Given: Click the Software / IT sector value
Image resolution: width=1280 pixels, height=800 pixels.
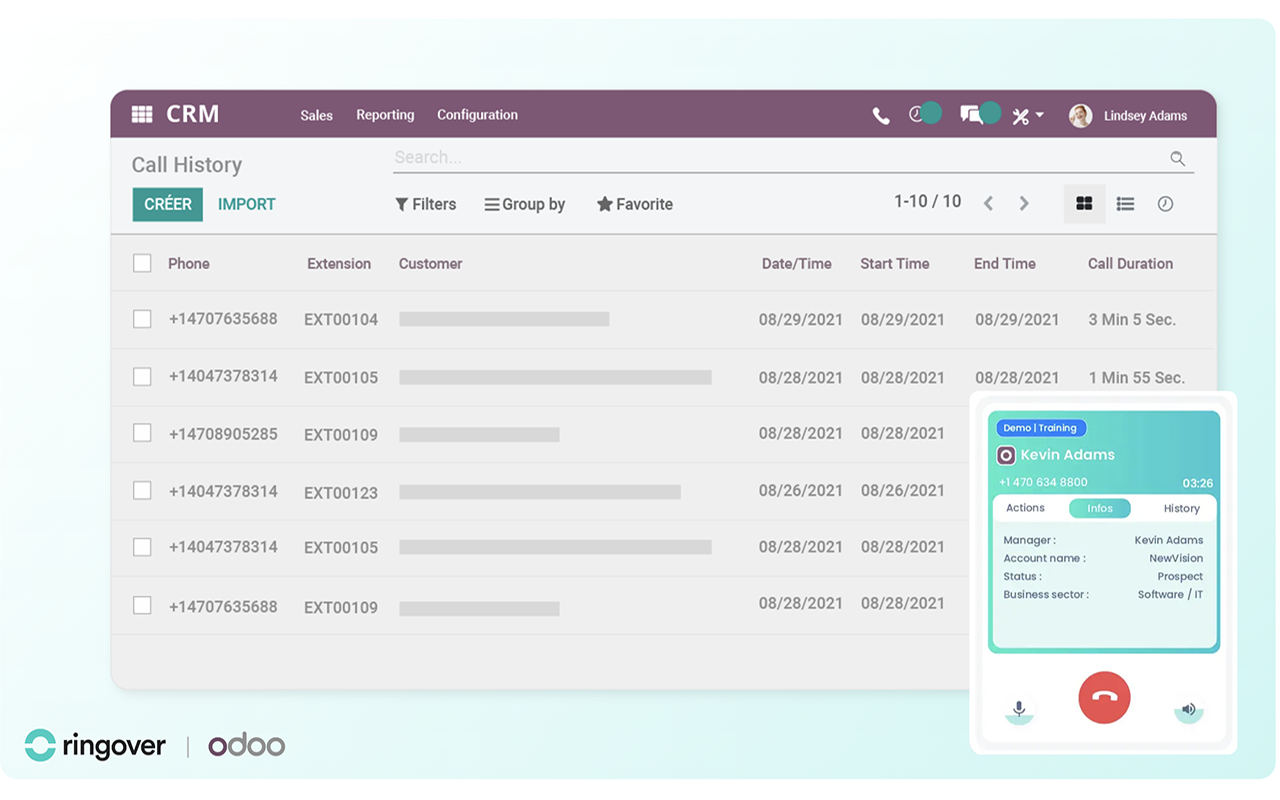Looking at the screenshot, I should tap(1170, 594).
